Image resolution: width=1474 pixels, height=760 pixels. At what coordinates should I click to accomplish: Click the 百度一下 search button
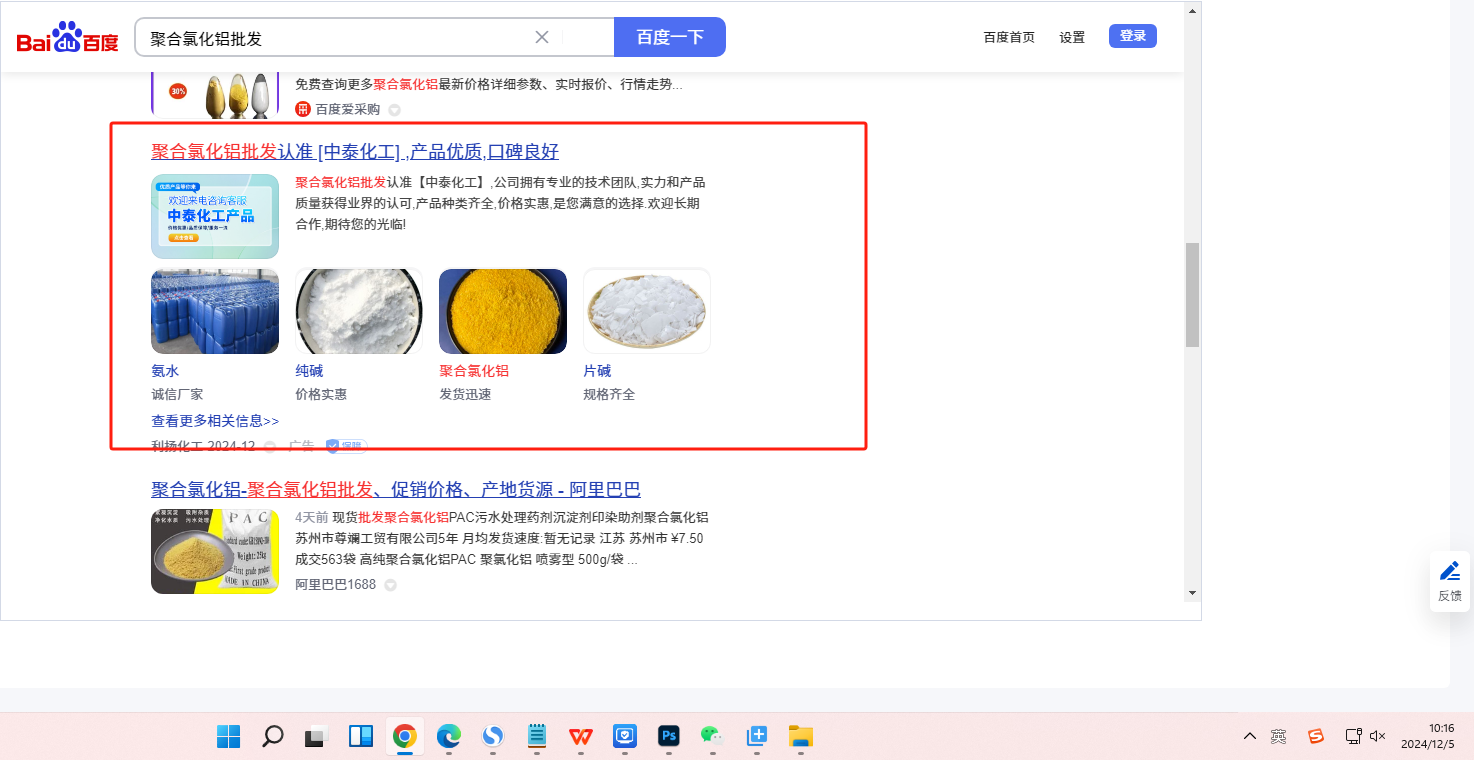(x=670, y=37)
